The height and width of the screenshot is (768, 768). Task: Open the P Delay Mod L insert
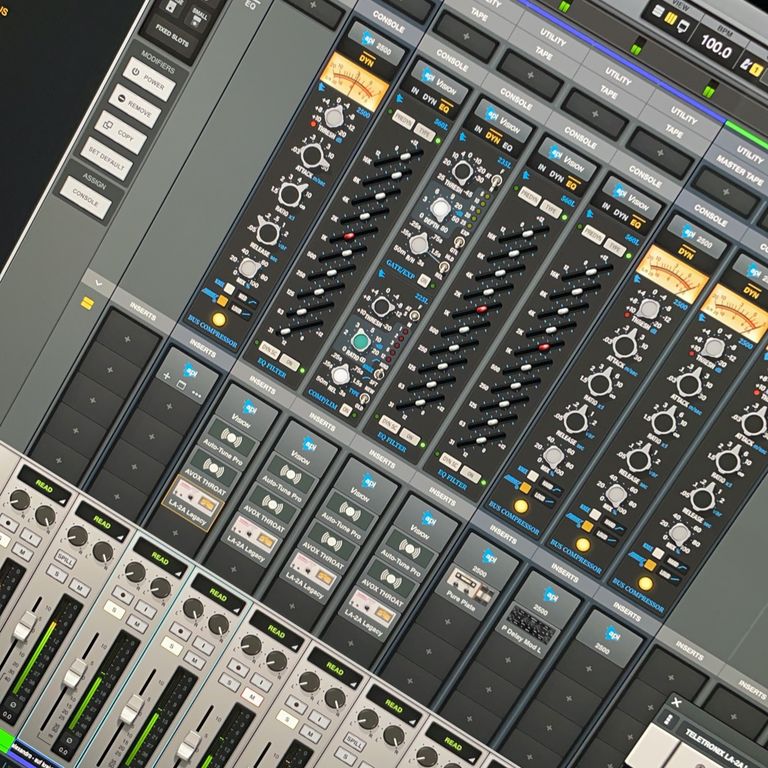(528, 629)
